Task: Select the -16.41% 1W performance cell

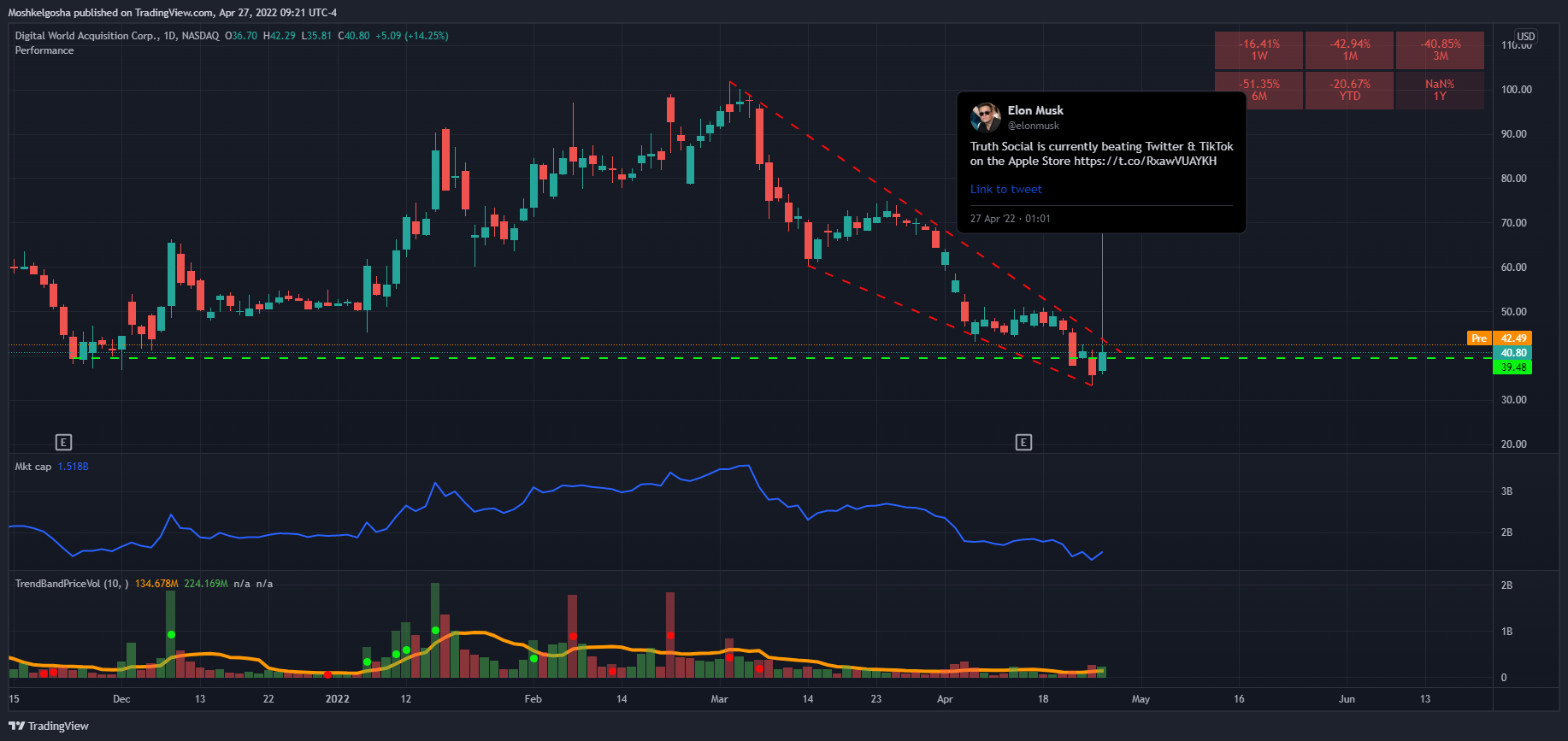Action: (1259, 50)
